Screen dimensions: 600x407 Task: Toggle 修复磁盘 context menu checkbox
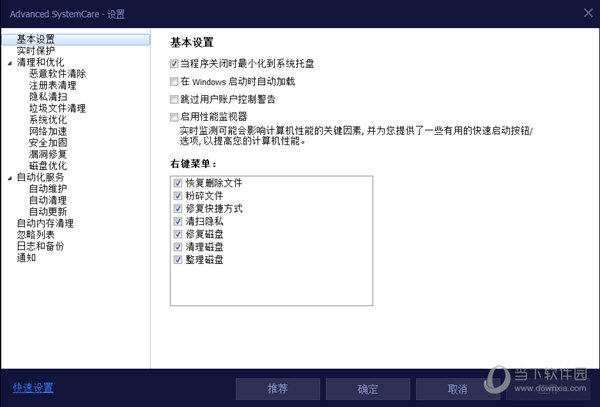pyautogui.click(x=178, y=234)
